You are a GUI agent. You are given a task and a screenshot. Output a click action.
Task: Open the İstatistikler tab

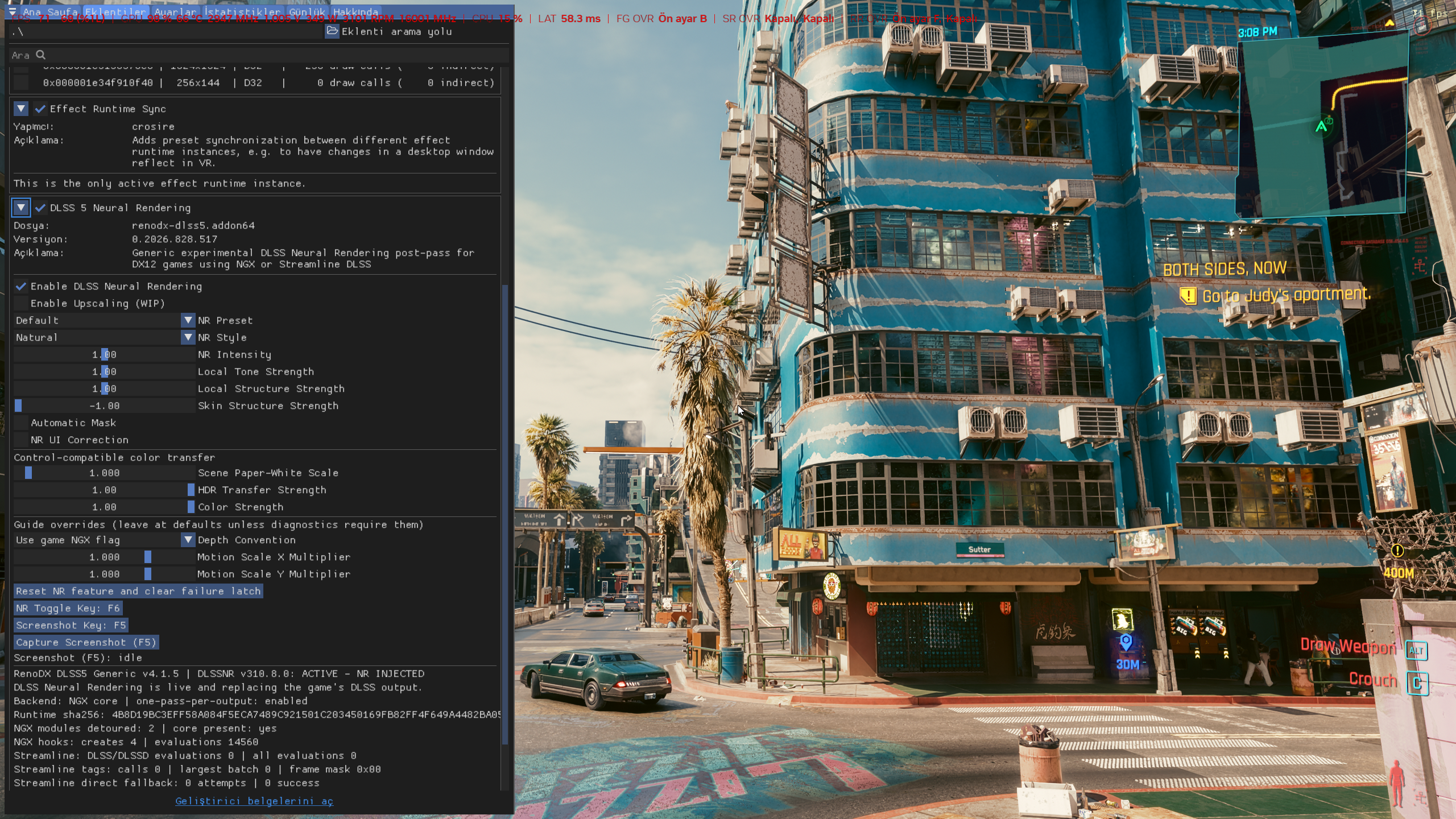243,11
